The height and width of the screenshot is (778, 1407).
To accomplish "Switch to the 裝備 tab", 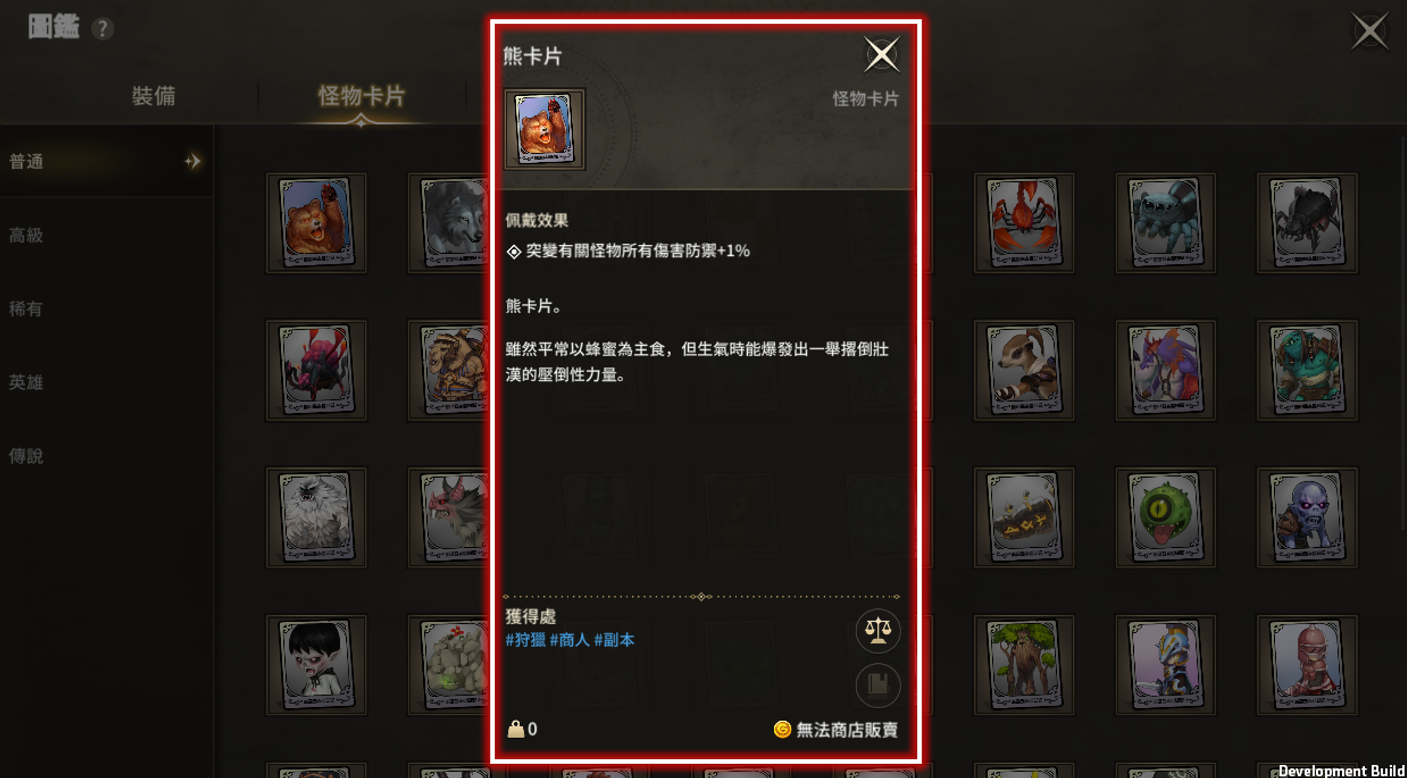I will (x=154, y=96).
